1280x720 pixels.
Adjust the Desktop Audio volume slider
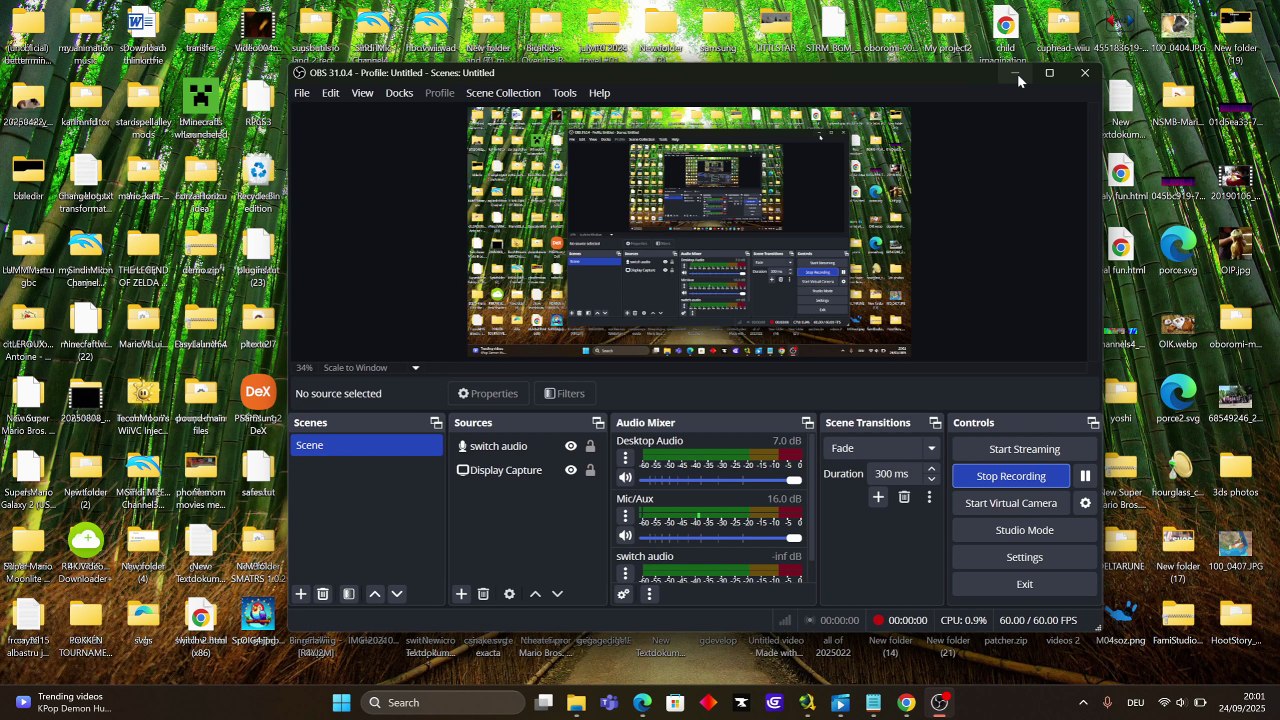tap(720, 480)
